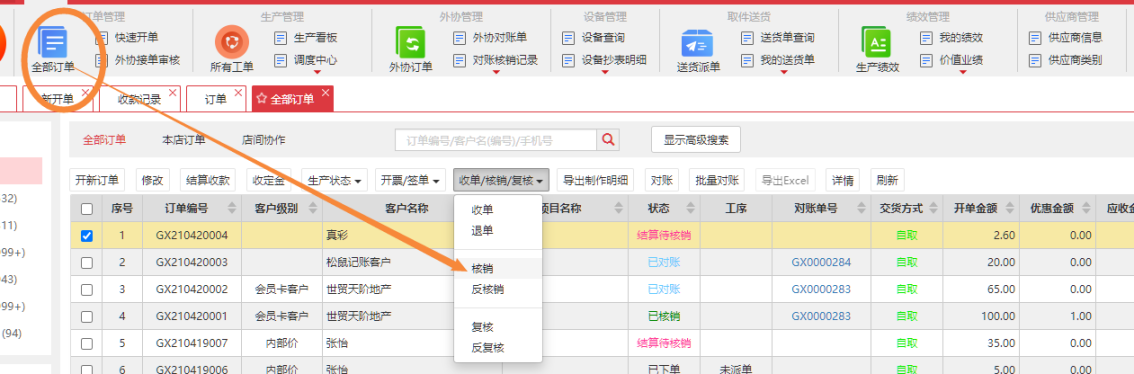Check row GX210419006 checkbox
Screen dimensions: 1134x374
(87, 369)
